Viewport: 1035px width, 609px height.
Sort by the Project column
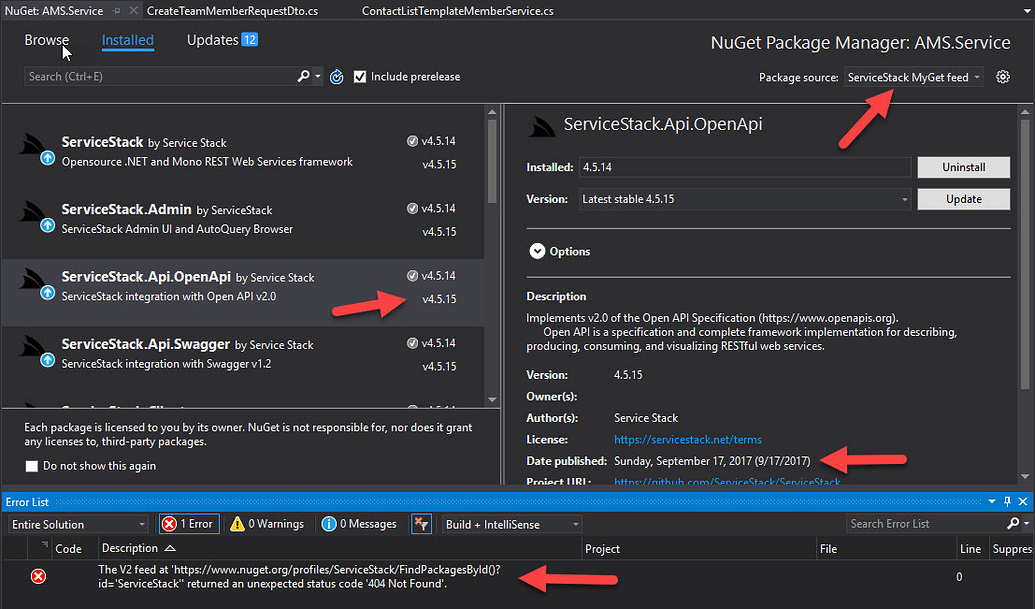pos(700,549)
